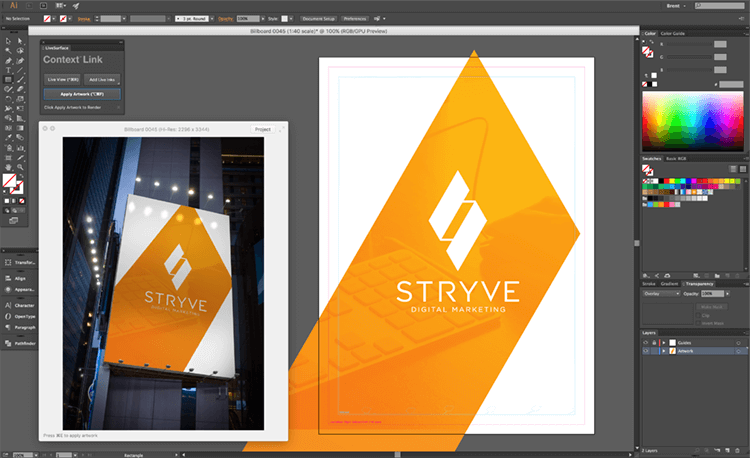The height and width of the screenshot is (458, 750).
Task: Open the Style dropdown in control bar
Action: coord(291,19)
